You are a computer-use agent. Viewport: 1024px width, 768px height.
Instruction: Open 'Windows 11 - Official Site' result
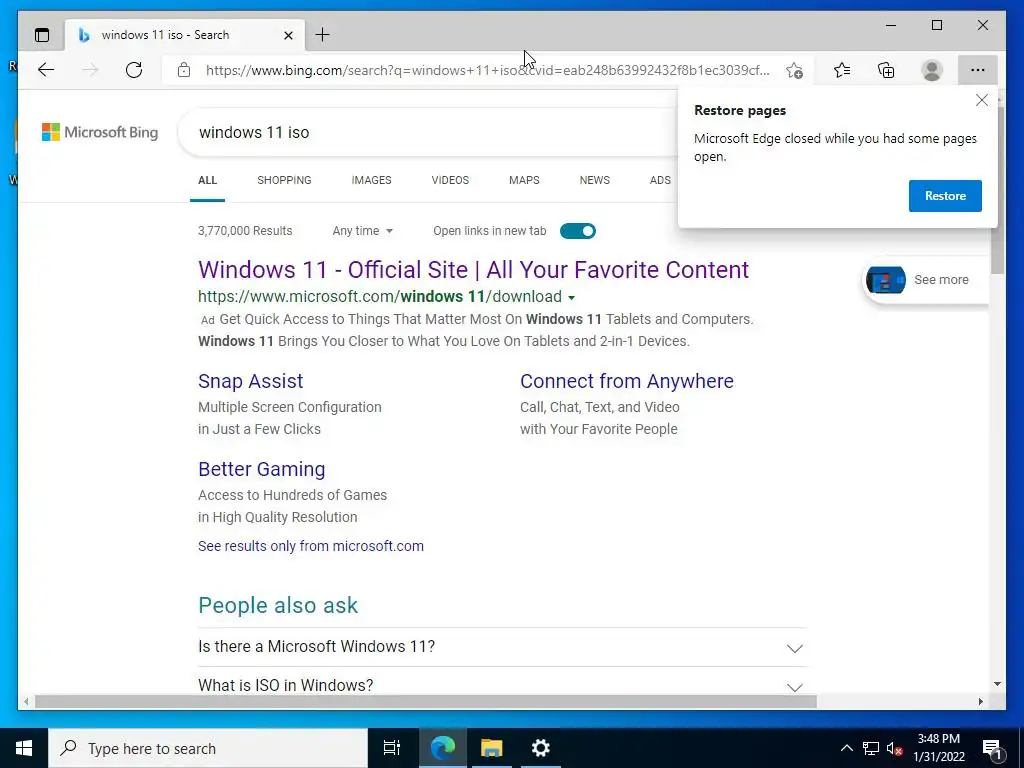point(473,270)
